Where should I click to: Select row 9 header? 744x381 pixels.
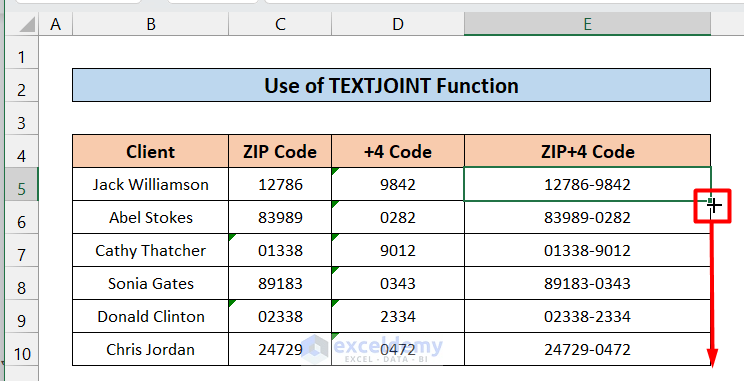tap(21, 316)
